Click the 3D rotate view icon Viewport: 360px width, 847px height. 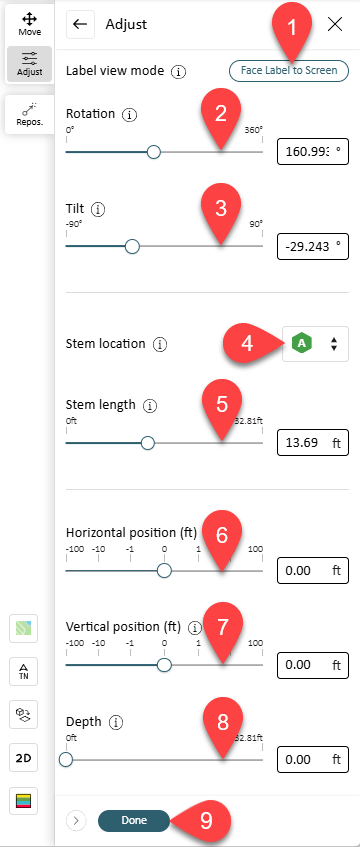tap(23, 715)
